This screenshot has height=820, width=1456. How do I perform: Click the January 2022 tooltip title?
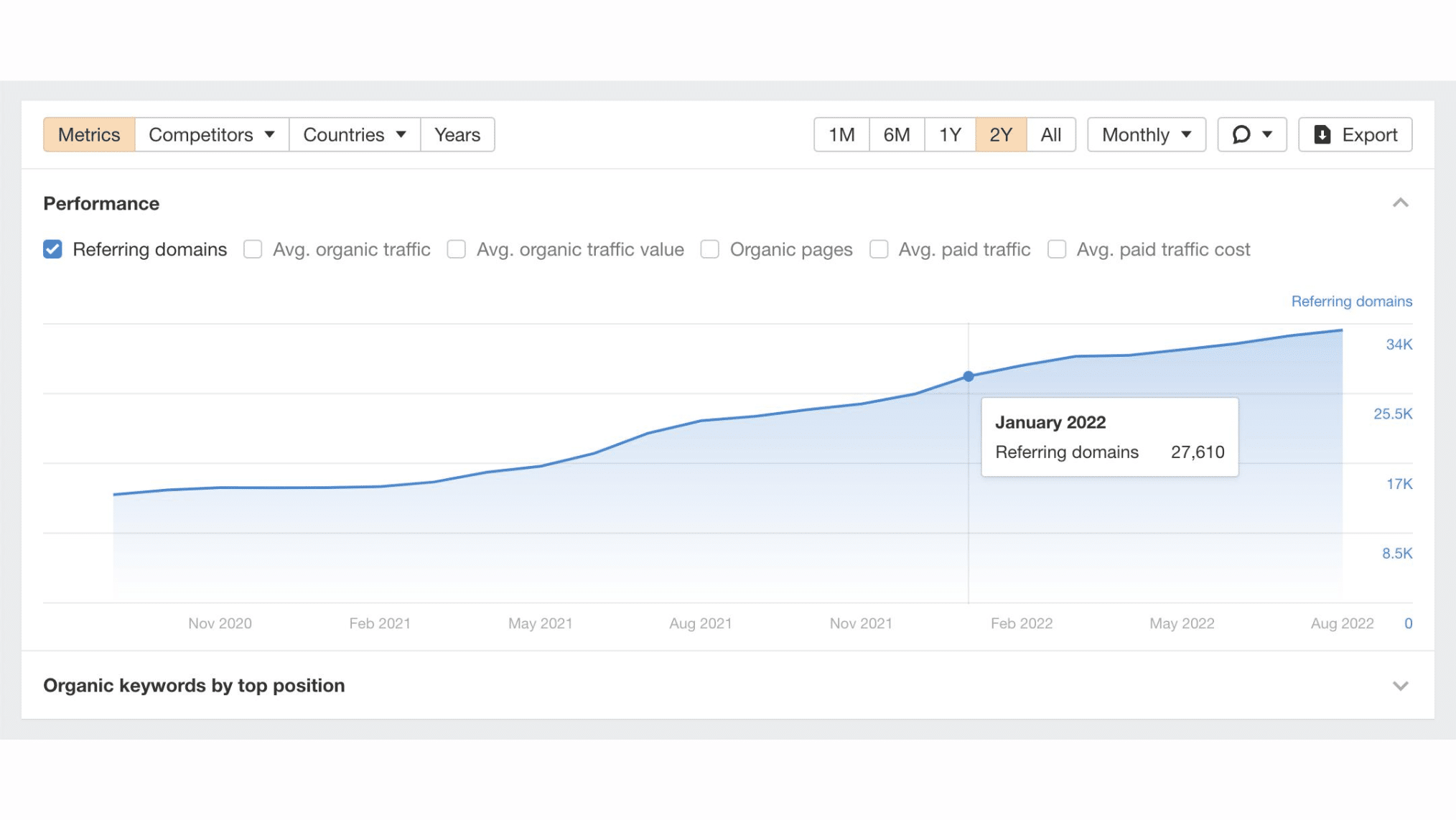(1050, 422)
